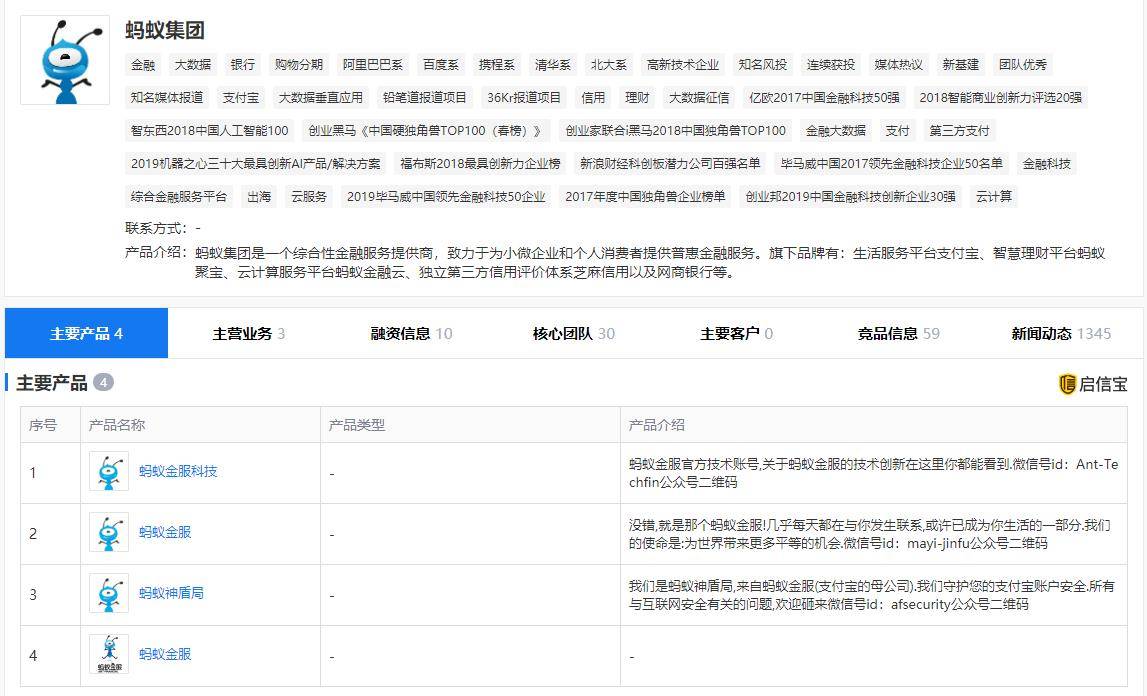Screen dimensions: 1147x696
Task: Click the count badge showing 4 beside 主要产品
Action: pyautogui.click(x=104, y=381)
